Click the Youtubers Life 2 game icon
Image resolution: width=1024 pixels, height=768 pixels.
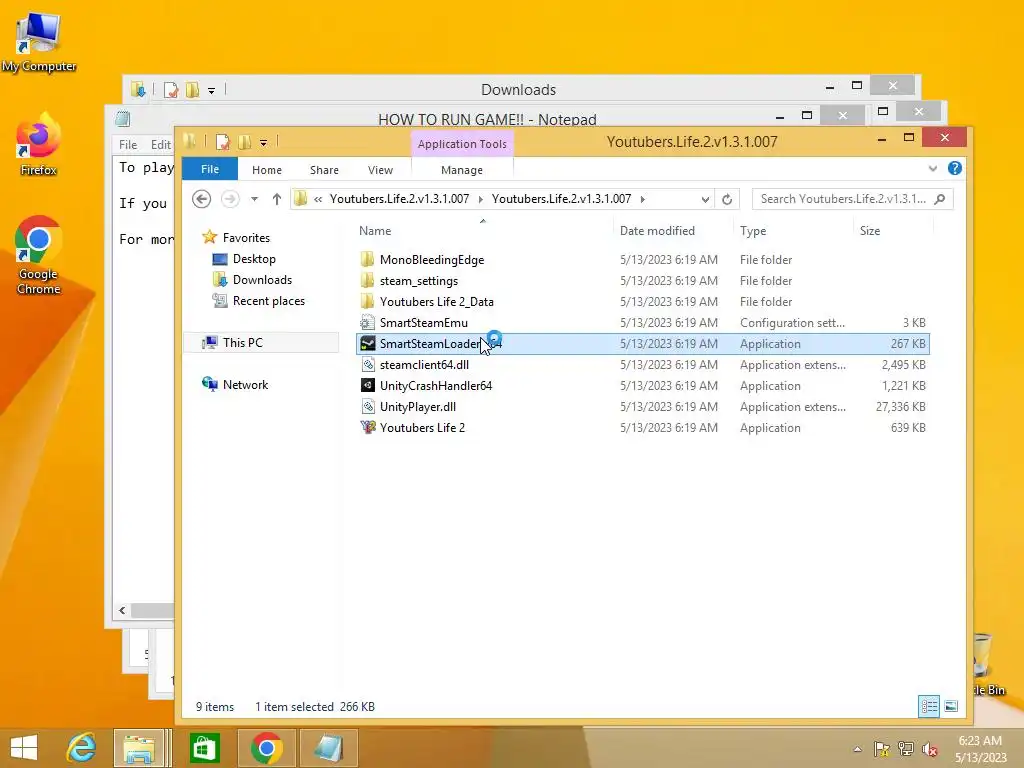[368, 427]
